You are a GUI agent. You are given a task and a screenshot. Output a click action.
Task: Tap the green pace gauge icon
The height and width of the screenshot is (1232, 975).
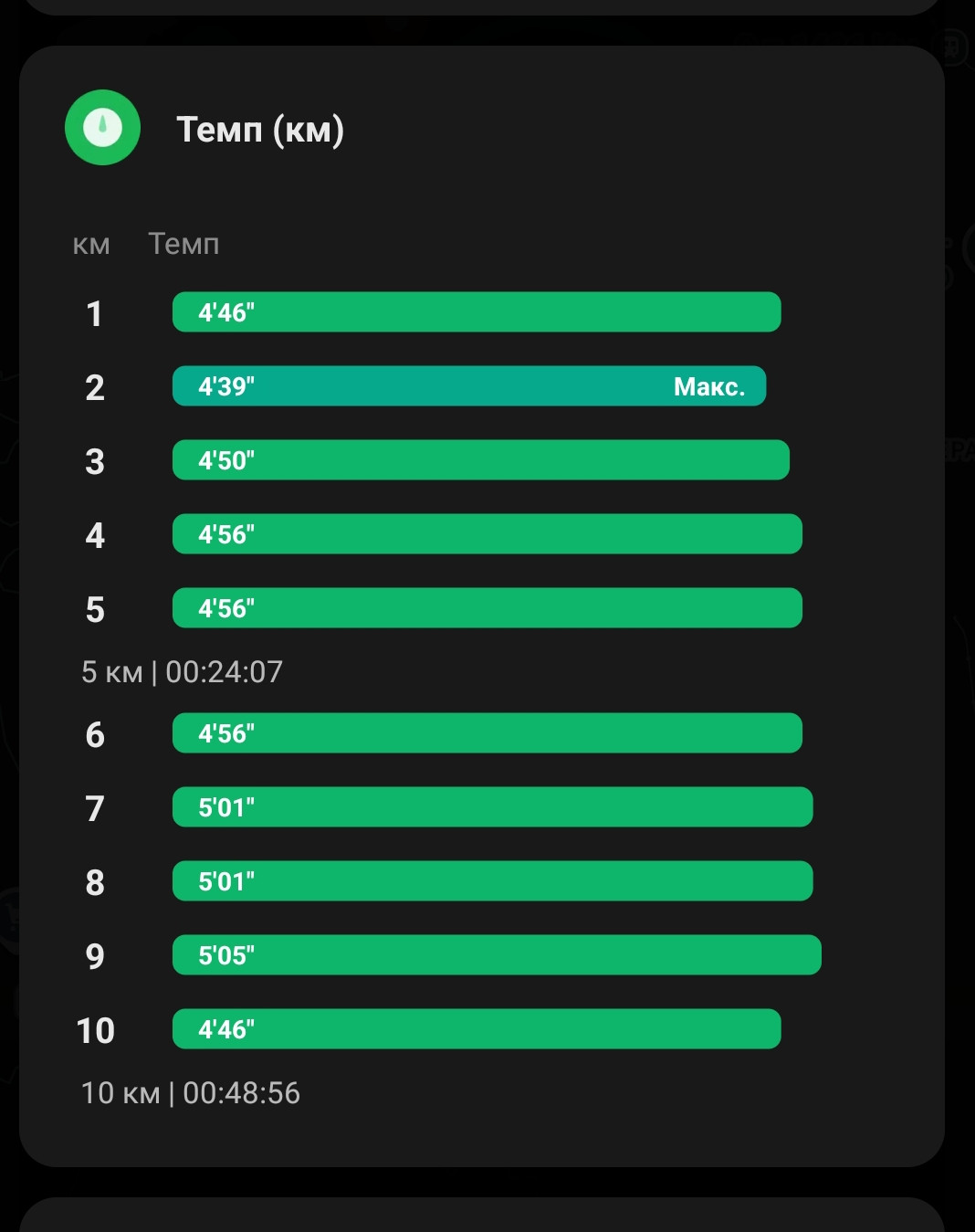coord(102,127)
